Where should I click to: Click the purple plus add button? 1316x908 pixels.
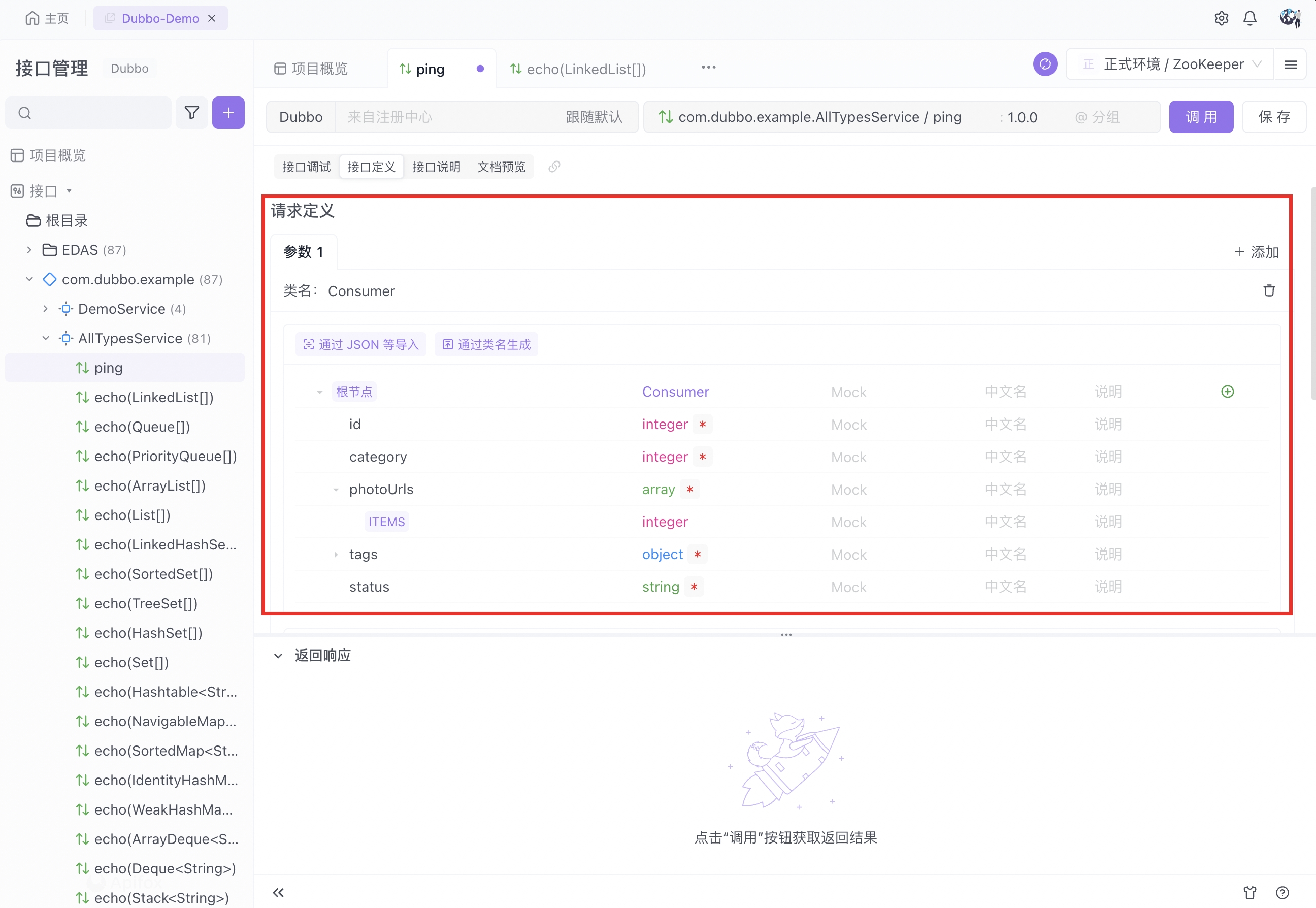[228, 113]
